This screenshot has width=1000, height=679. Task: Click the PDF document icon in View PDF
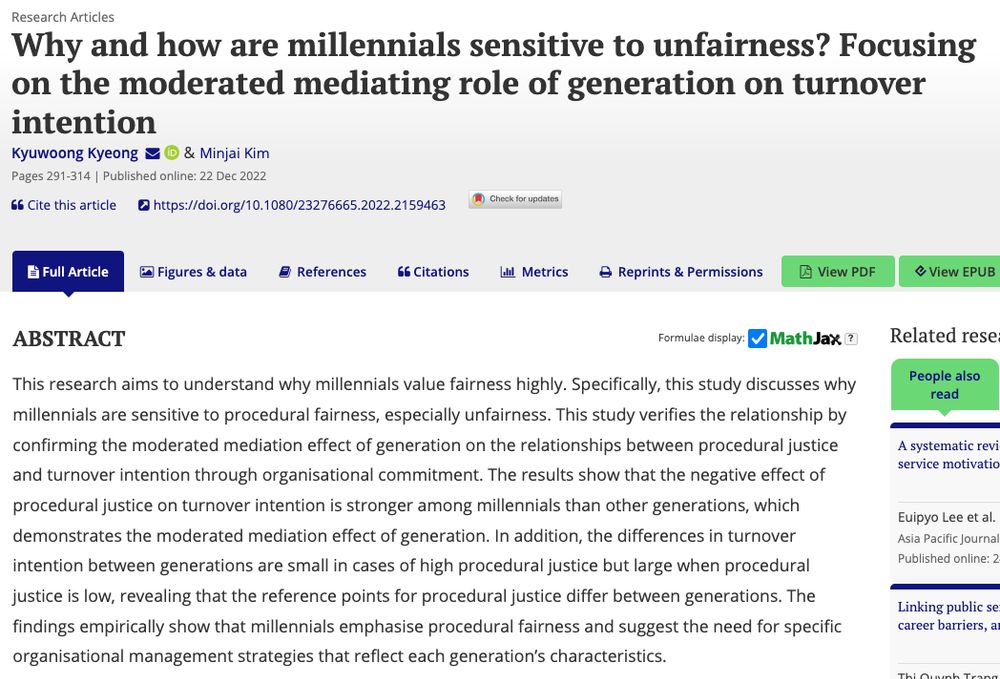point(805,272)
